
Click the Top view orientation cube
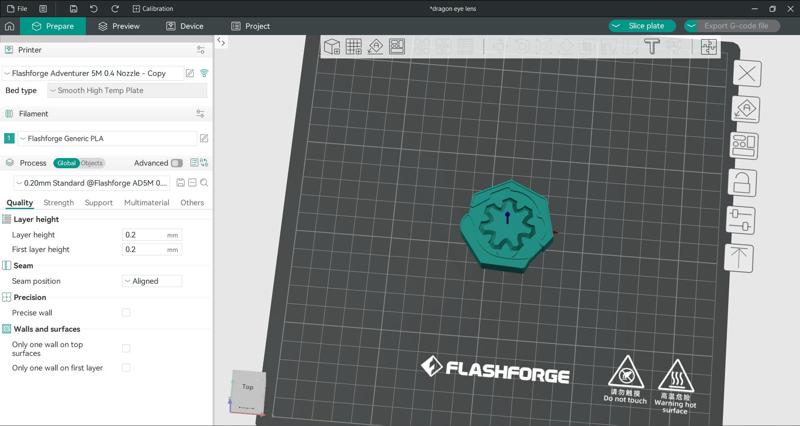click(248, 391)
